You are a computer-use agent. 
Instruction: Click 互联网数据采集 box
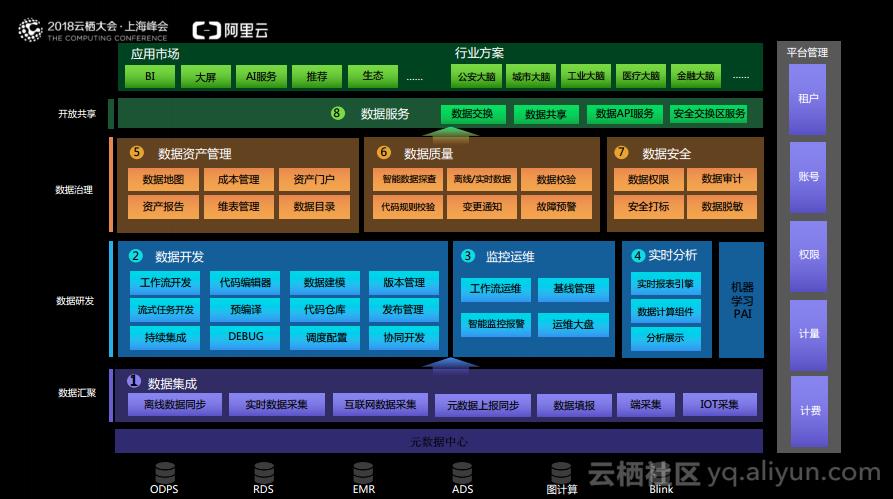(380, 404)
